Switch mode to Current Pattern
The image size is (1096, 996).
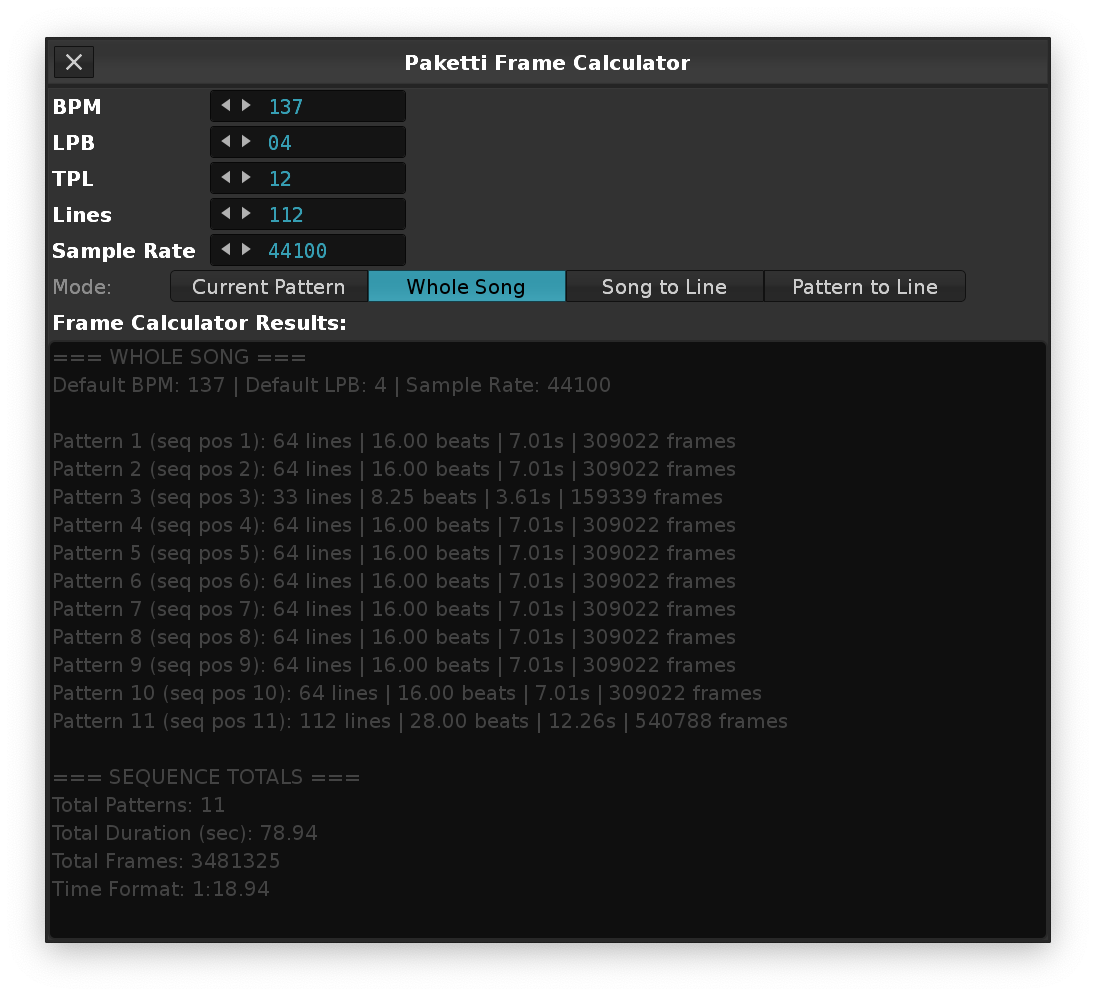(268, 287)
